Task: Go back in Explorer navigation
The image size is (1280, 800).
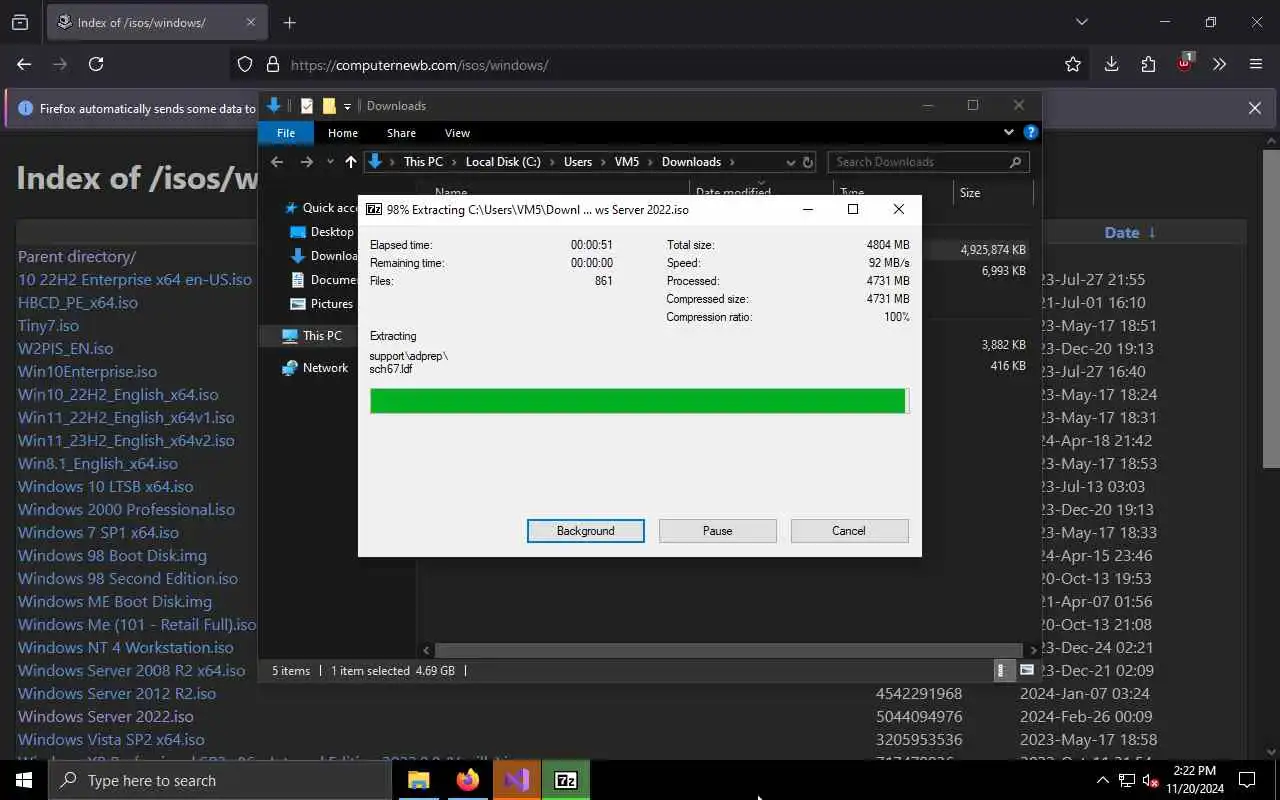Action: pos(277,162)
